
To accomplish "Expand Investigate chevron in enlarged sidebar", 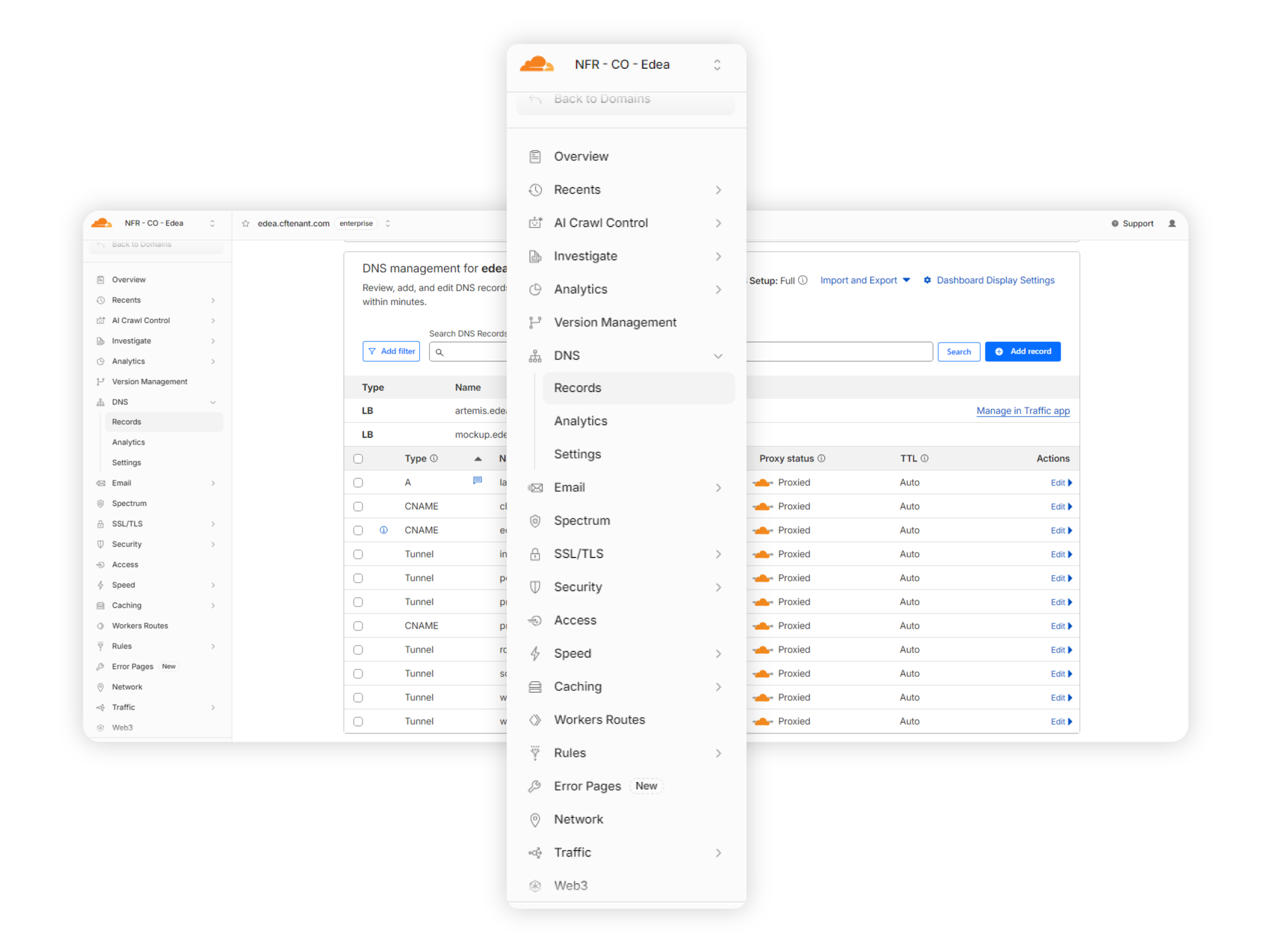I will tap(719, 257).
